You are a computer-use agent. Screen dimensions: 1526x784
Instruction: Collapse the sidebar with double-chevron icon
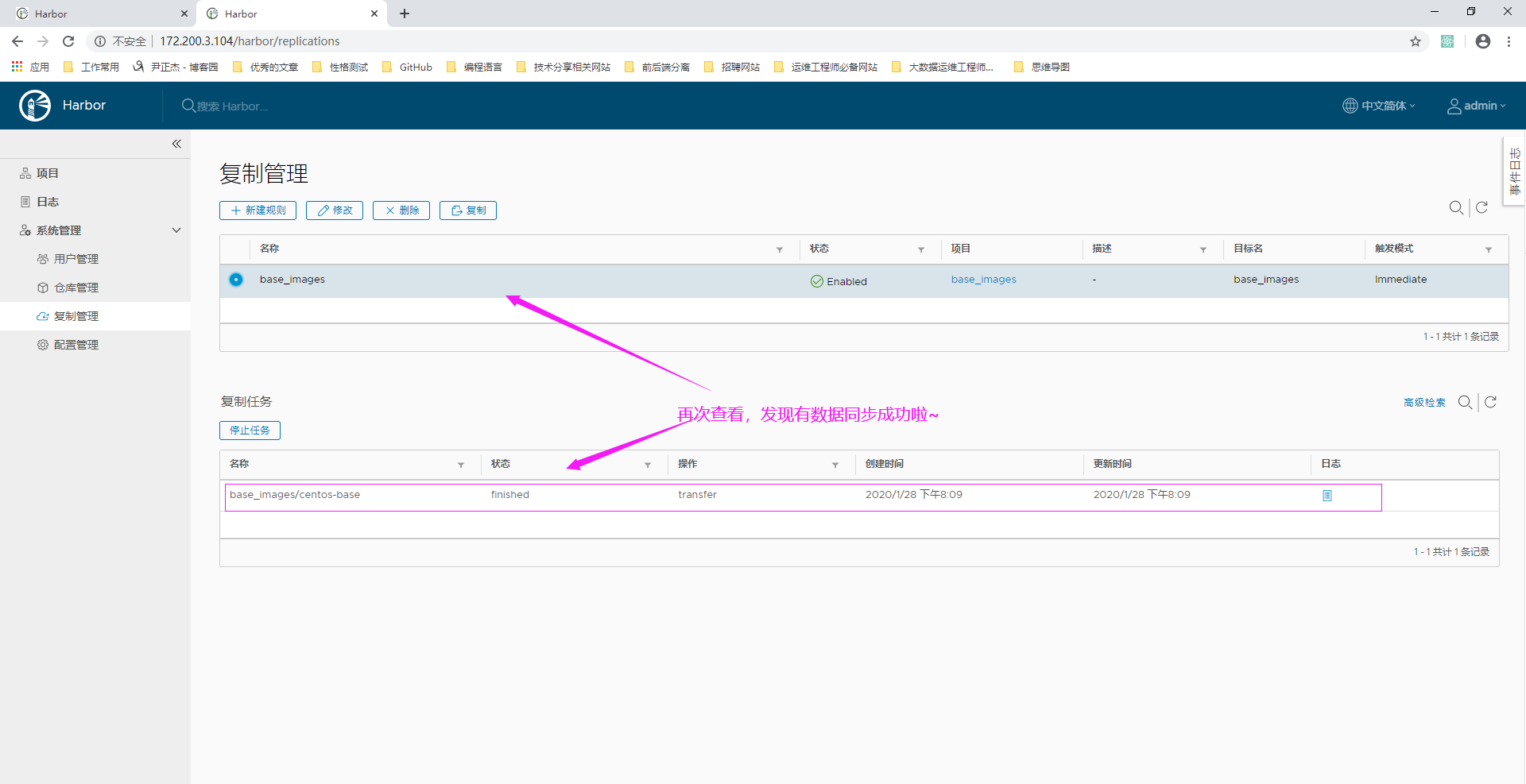[x=176, y=144]
